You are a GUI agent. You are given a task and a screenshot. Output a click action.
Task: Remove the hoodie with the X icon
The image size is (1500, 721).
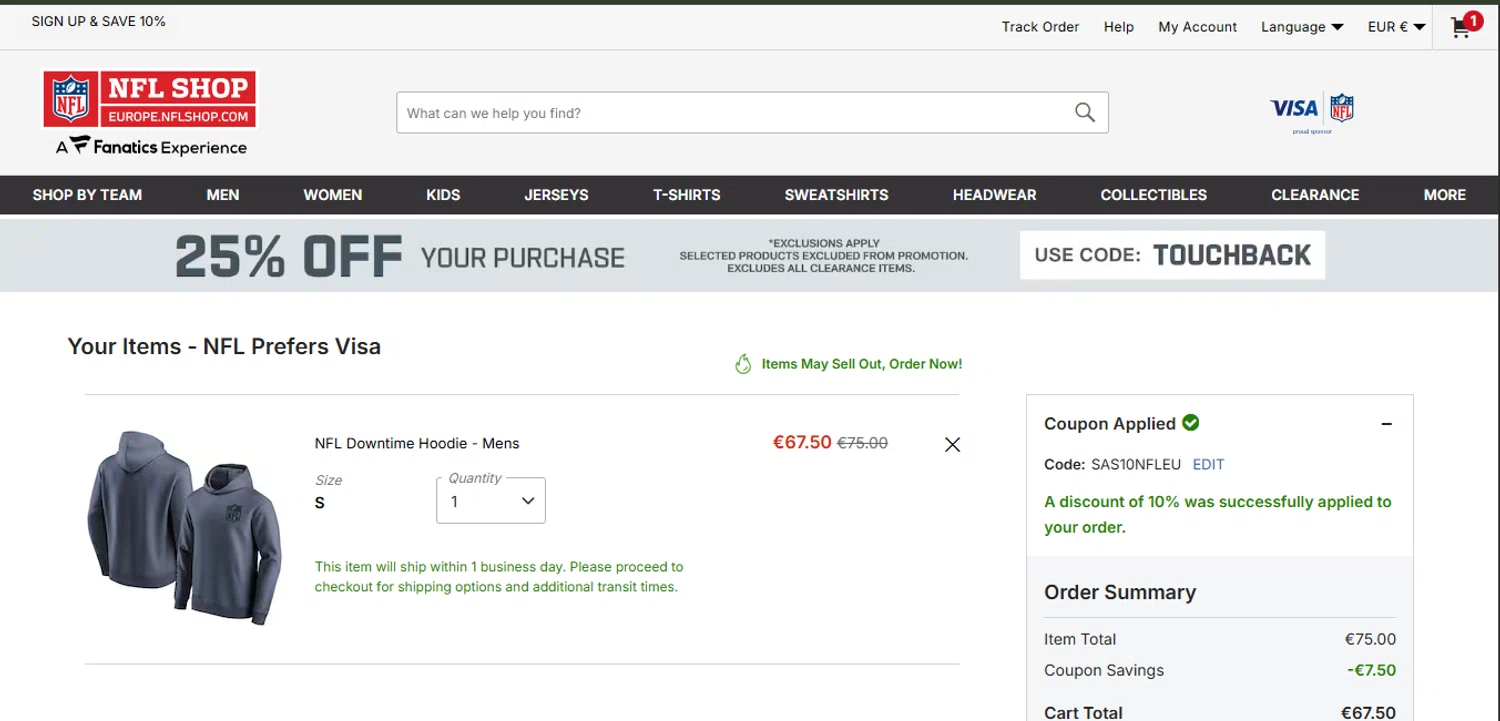pyautogui.click(x=952, y=445)
